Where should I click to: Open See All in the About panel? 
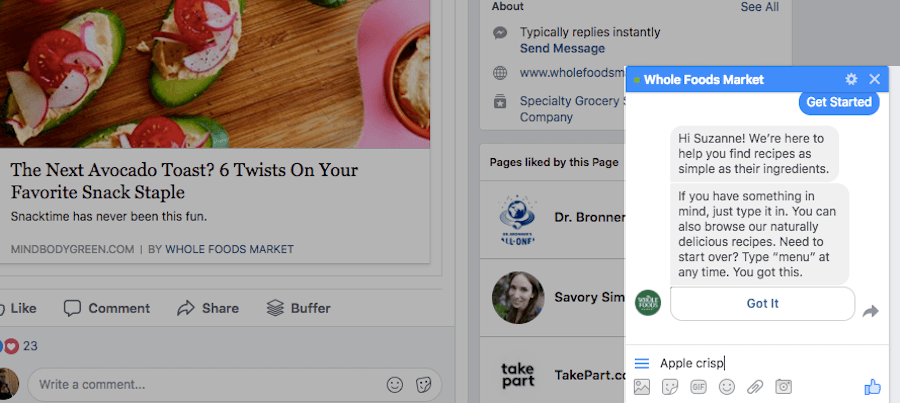point(759,7)
